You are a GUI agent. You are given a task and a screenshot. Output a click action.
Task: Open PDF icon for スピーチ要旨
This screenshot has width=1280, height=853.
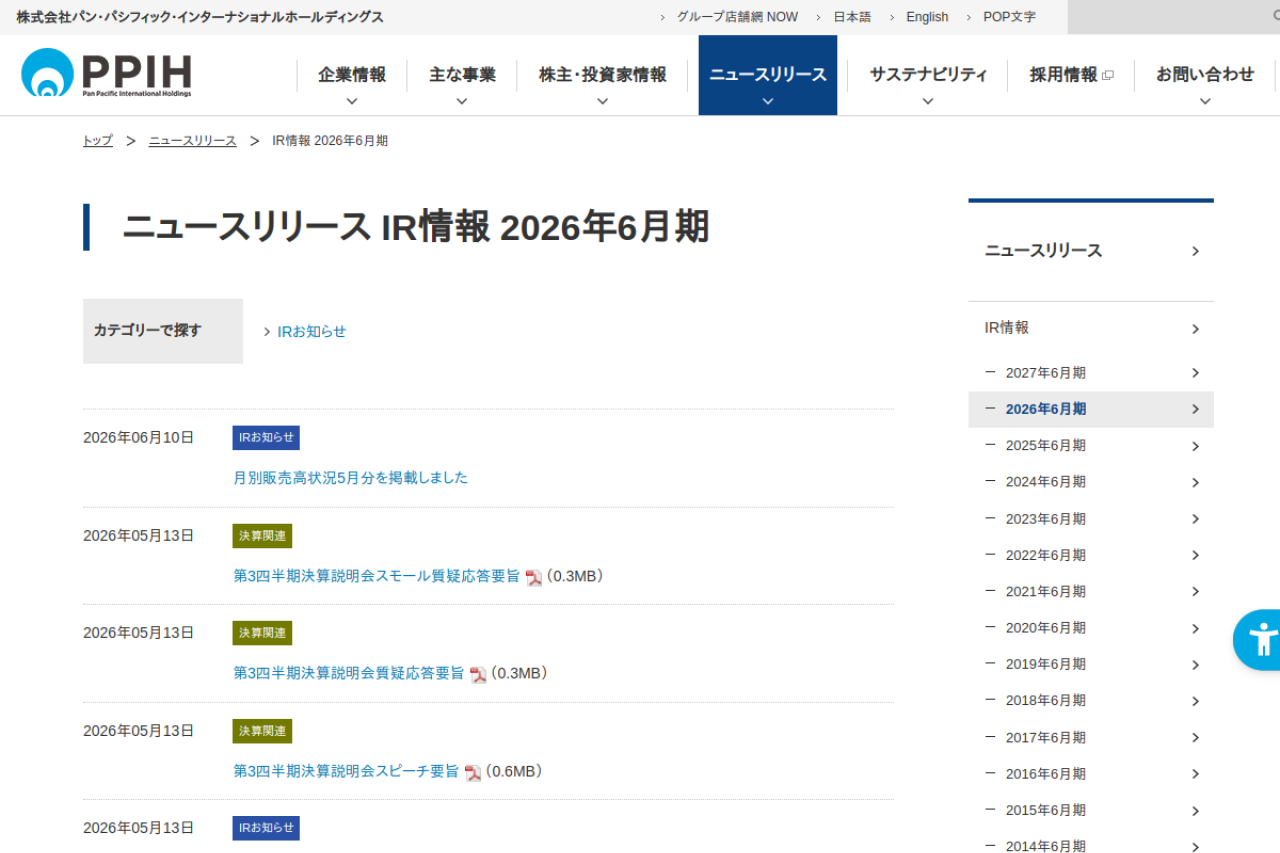click(x=473, y=772)
